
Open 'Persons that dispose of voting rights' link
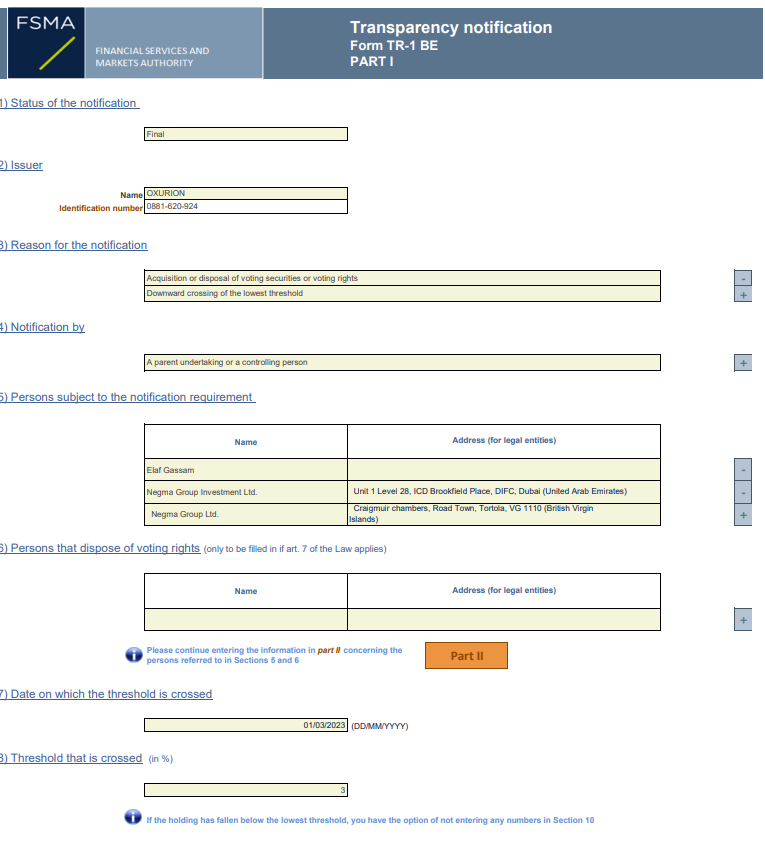point(100,548)
